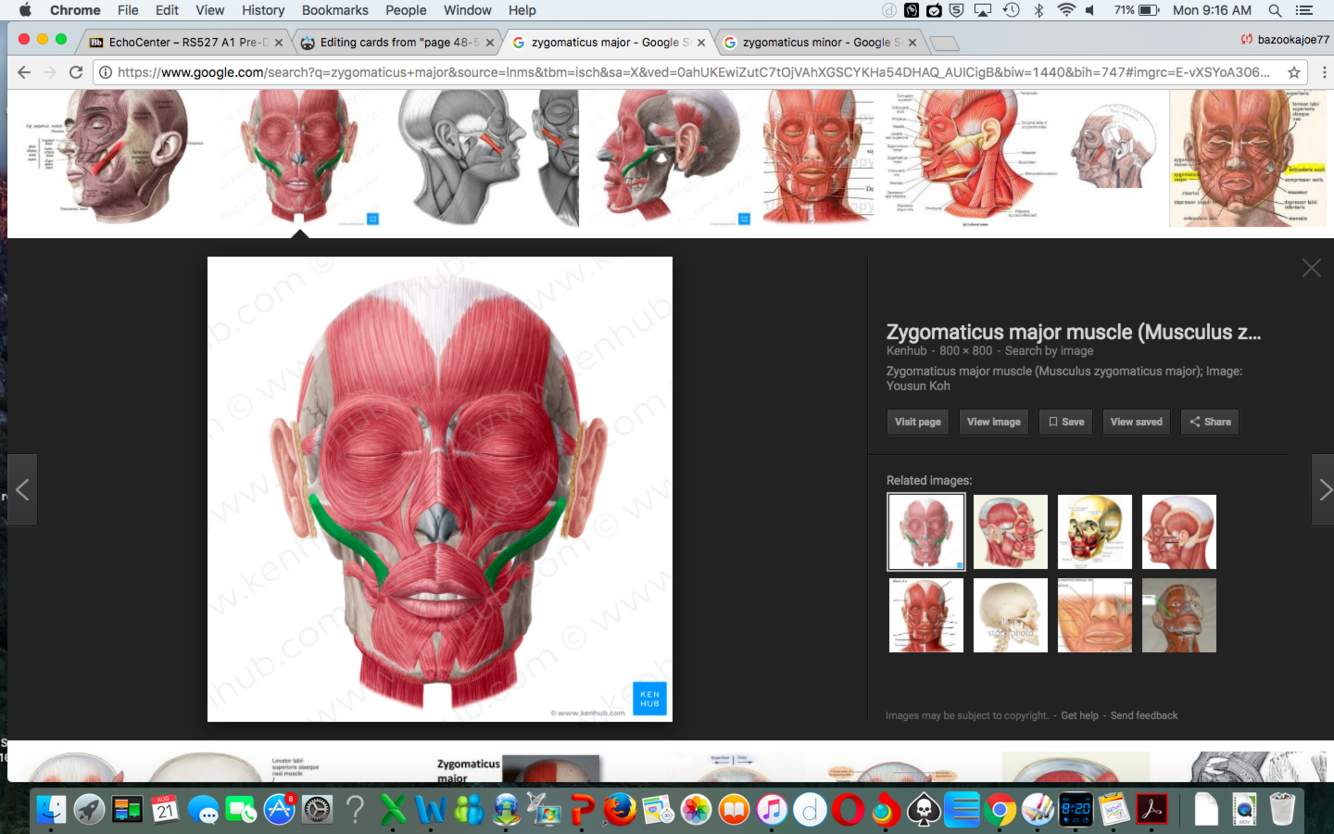Open Time Machine menu bar icon
This screenshot has height=834, width=1334.
point(1011,10)
